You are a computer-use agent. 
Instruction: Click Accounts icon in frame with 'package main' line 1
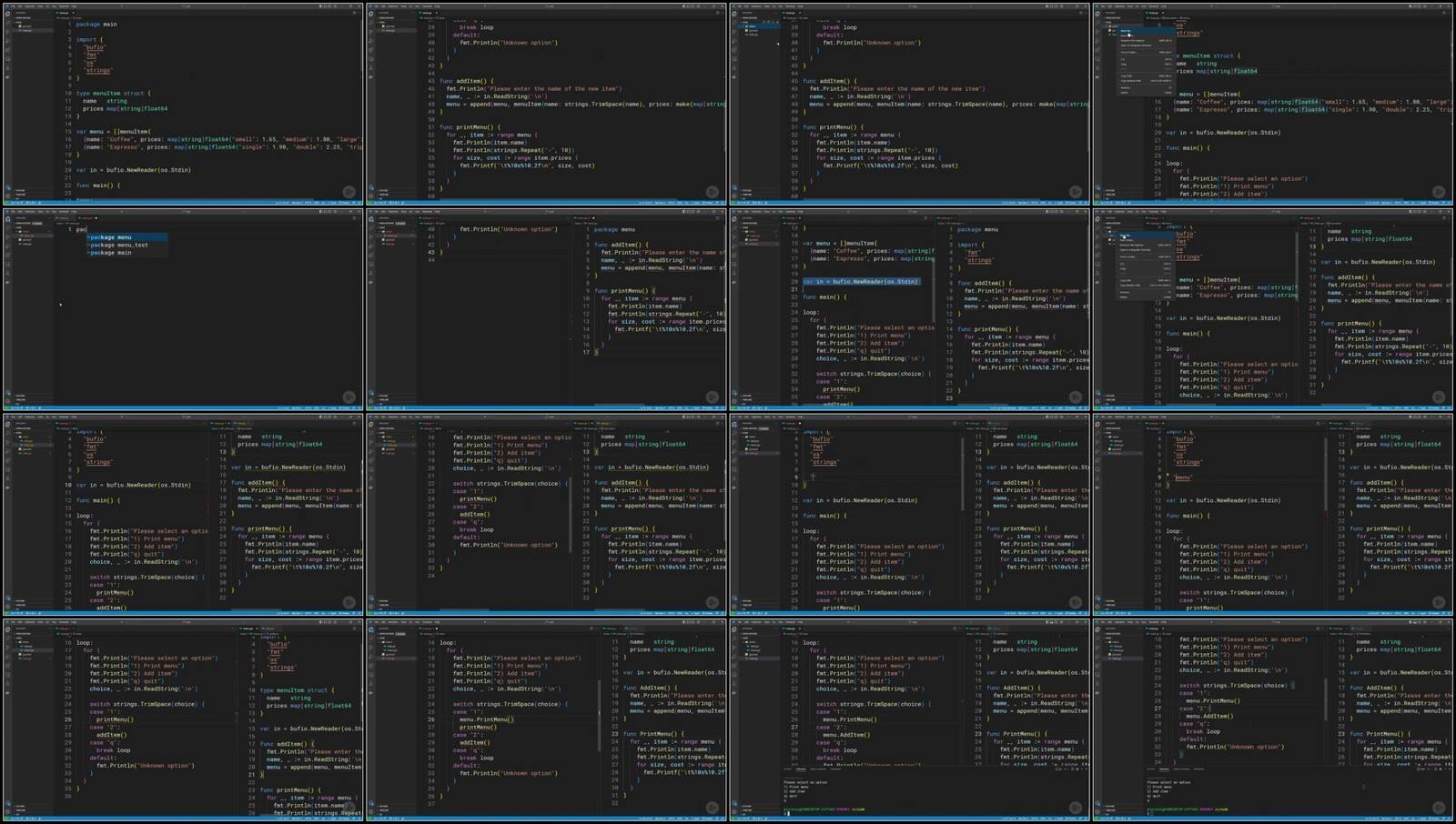pos(7,187)
